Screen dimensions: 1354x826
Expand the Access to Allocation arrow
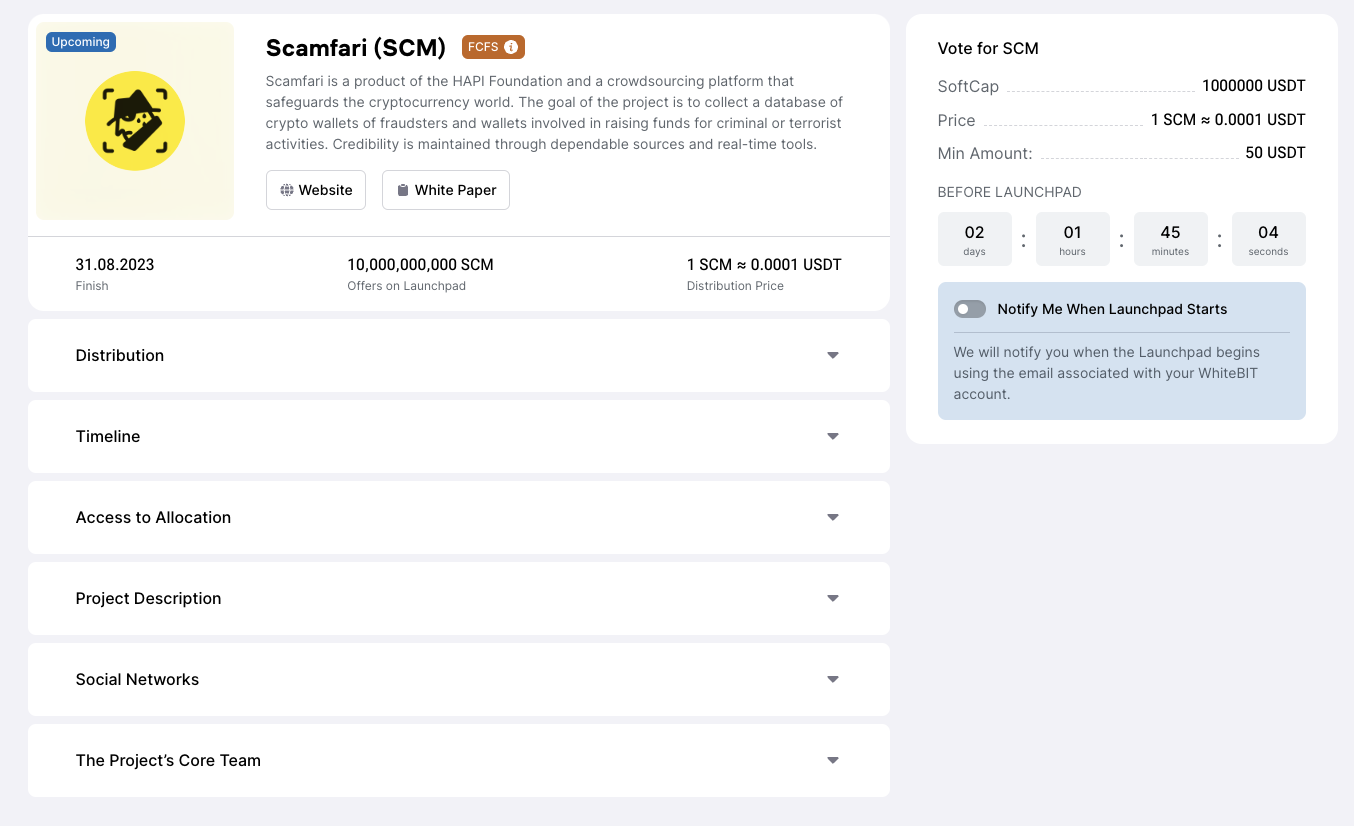click(x=833, y=517)
